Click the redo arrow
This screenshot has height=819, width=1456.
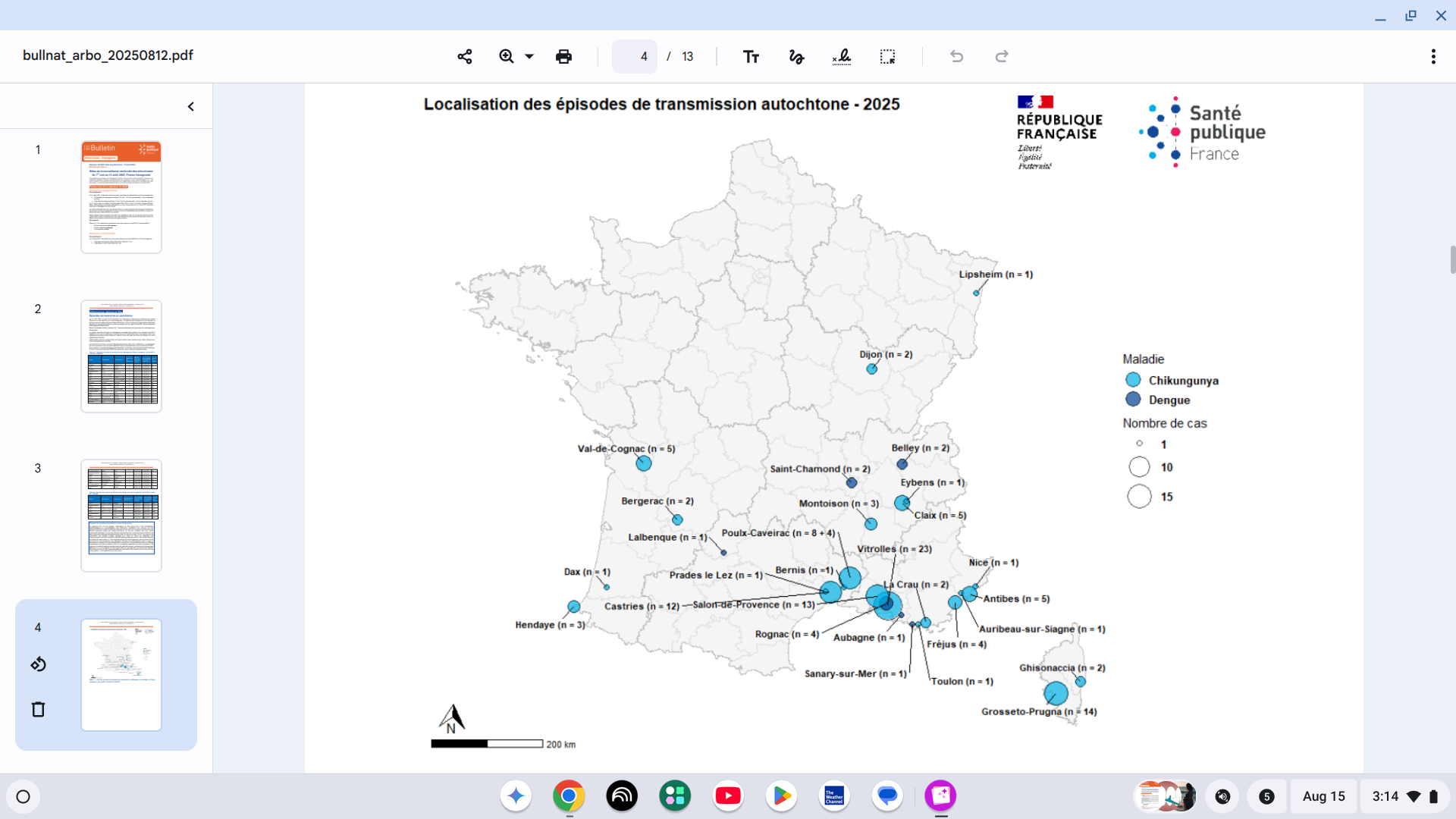coord(1002,56)
